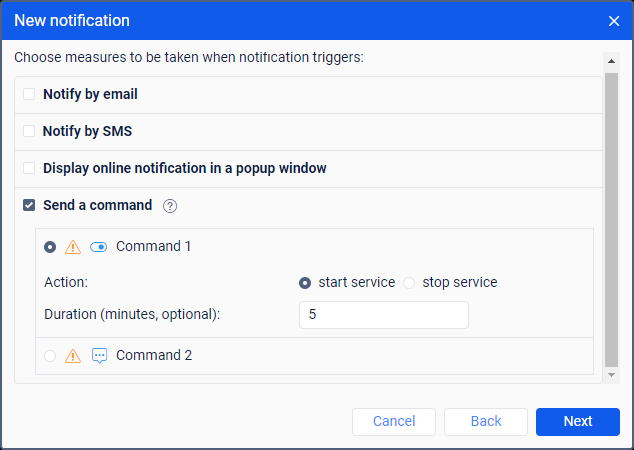
Task: Click the scrollbar down arrow
Action: pos(611,375)
